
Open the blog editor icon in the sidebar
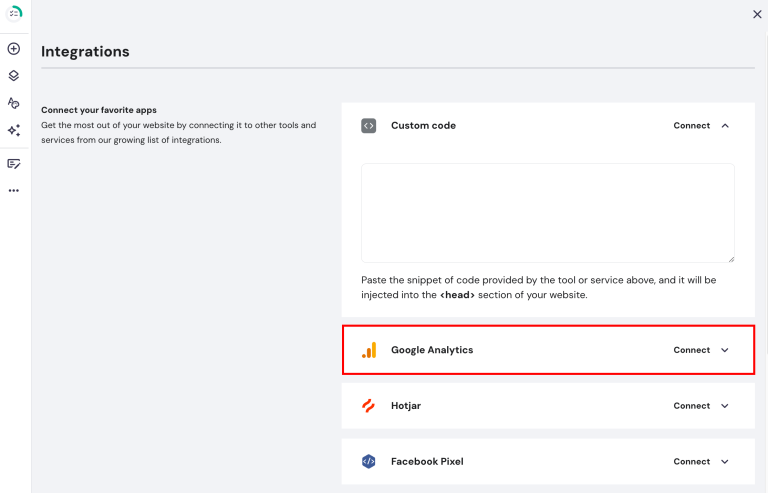[x=14, y=163]
